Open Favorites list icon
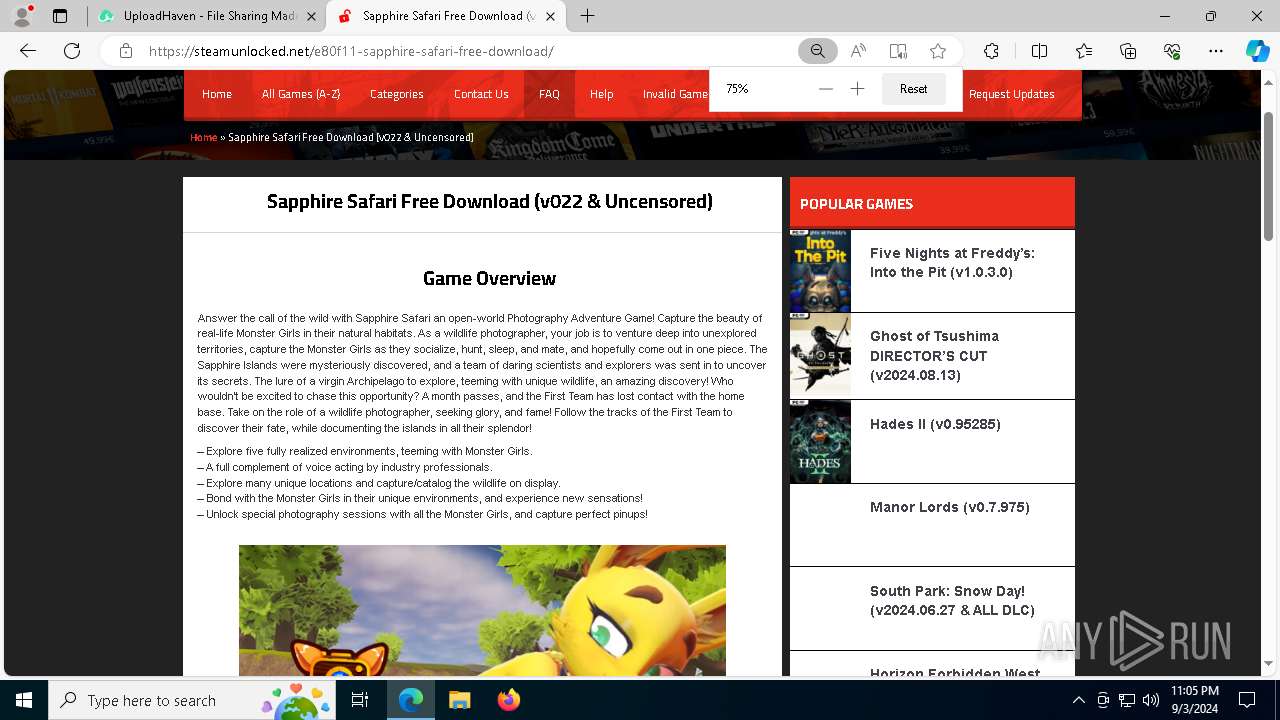 1084,51
